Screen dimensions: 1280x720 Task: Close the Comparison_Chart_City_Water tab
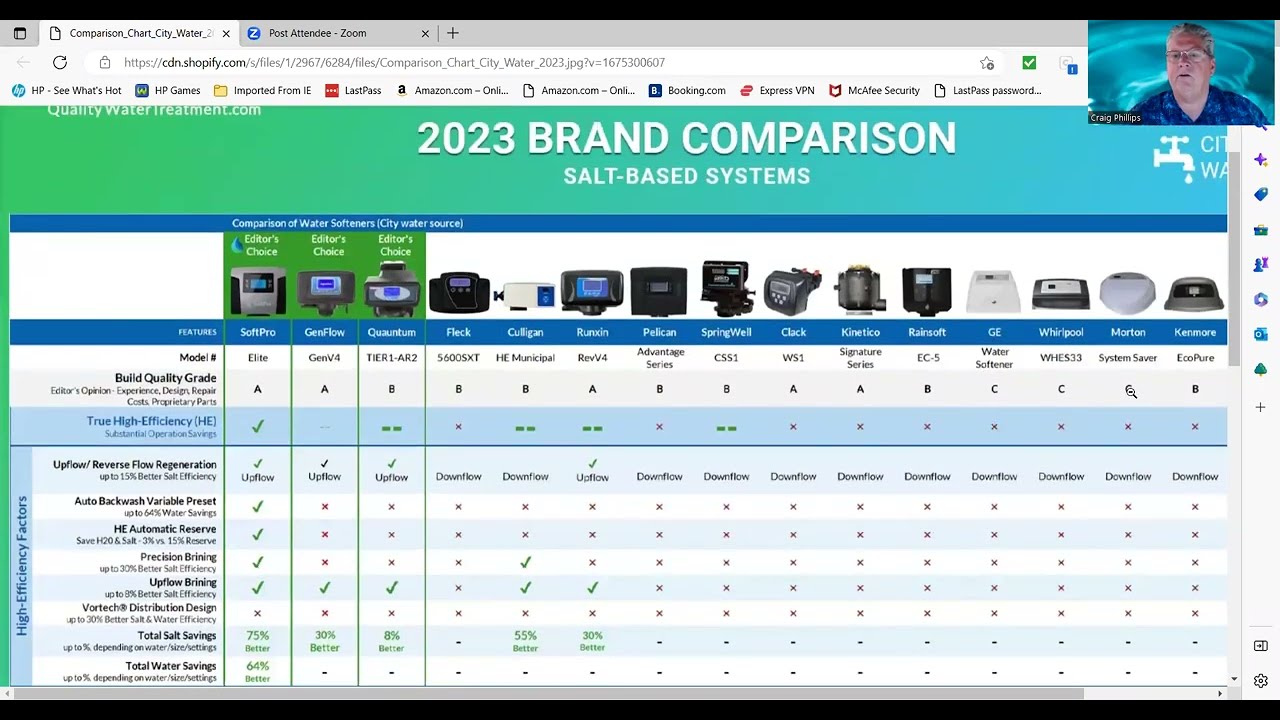click(x=226, y=33)
